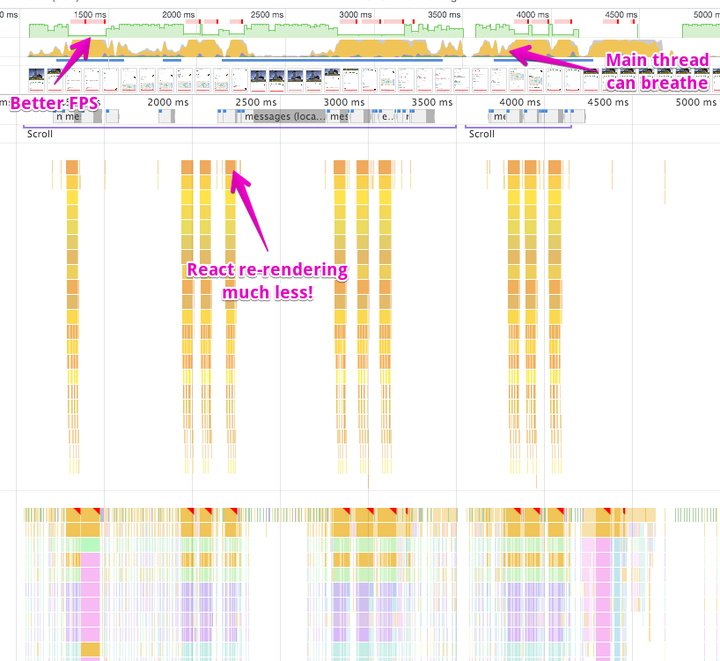
Task: Click '3500 ms' on the overview strip ruler
Action: point(444,15)
